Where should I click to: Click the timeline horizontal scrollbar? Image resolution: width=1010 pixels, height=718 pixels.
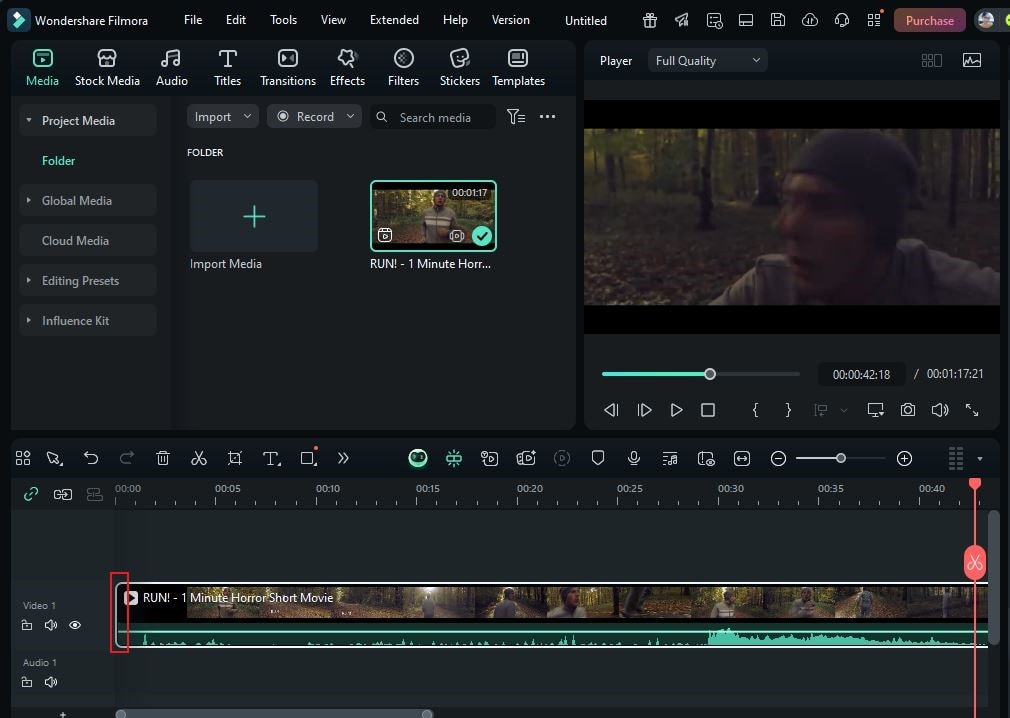274,713
